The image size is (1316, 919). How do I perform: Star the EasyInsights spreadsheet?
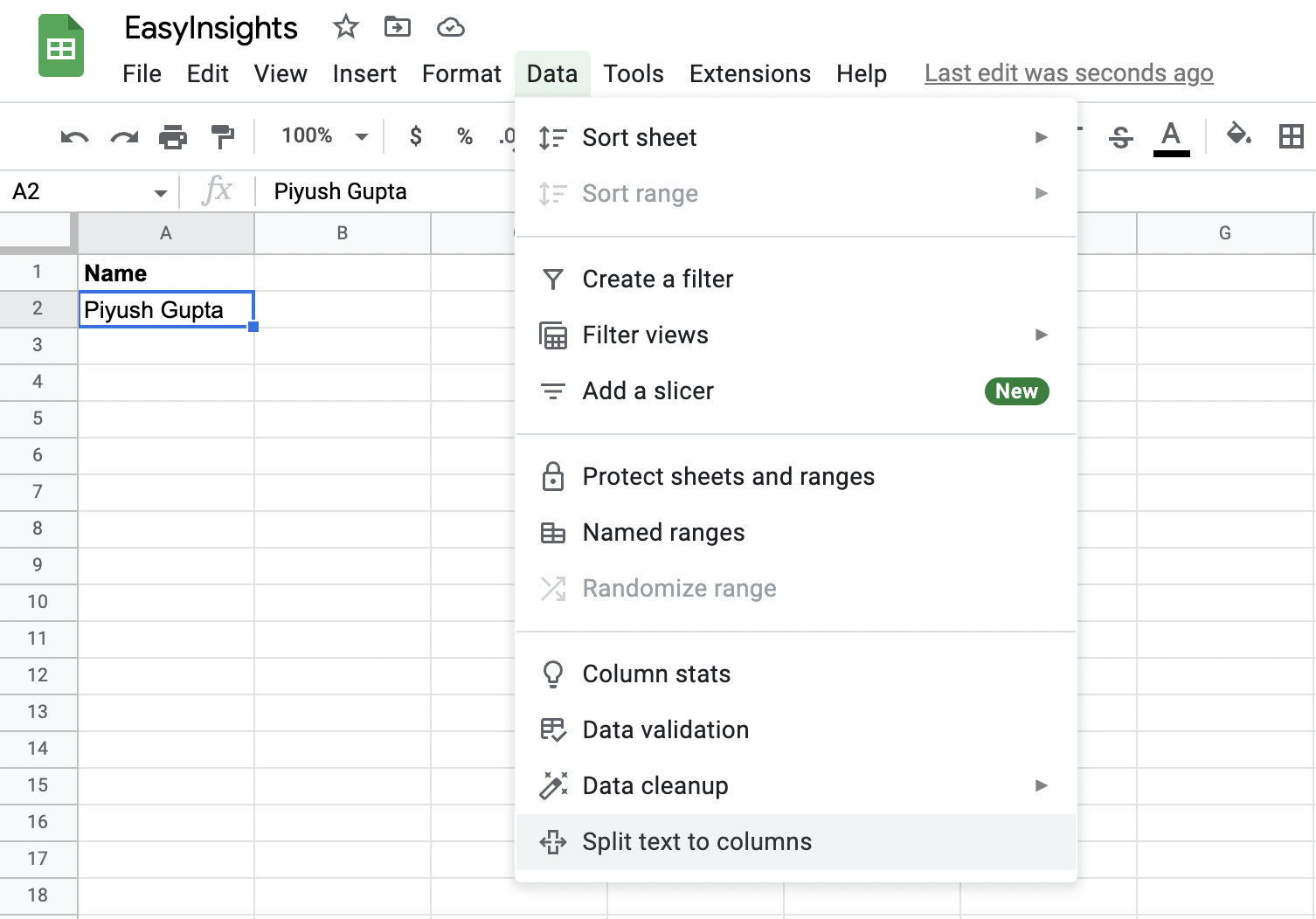point(345,27)
